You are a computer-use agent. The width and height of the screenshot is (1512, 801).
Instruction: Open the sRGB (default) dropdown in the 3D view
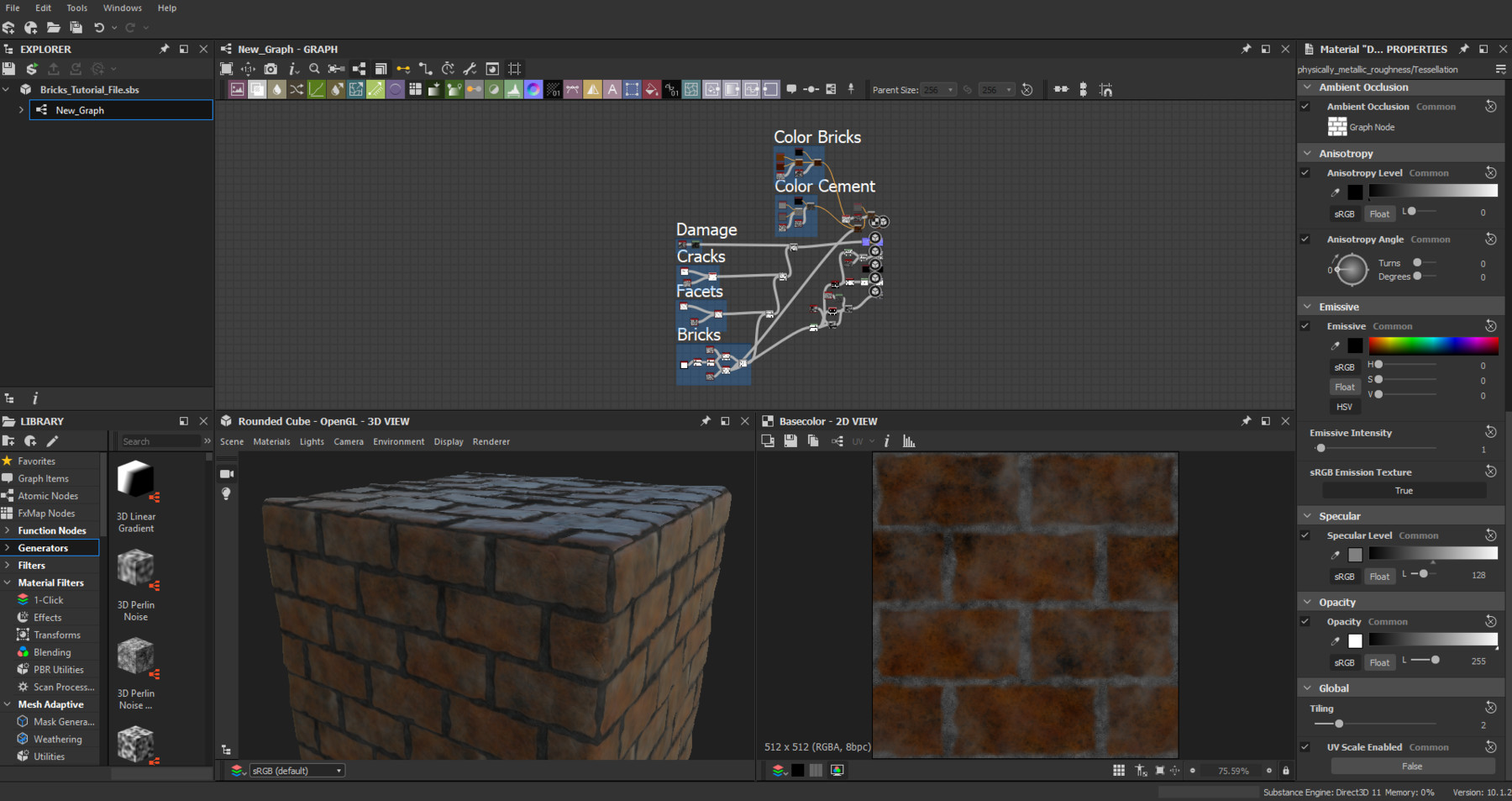(297, 770)
